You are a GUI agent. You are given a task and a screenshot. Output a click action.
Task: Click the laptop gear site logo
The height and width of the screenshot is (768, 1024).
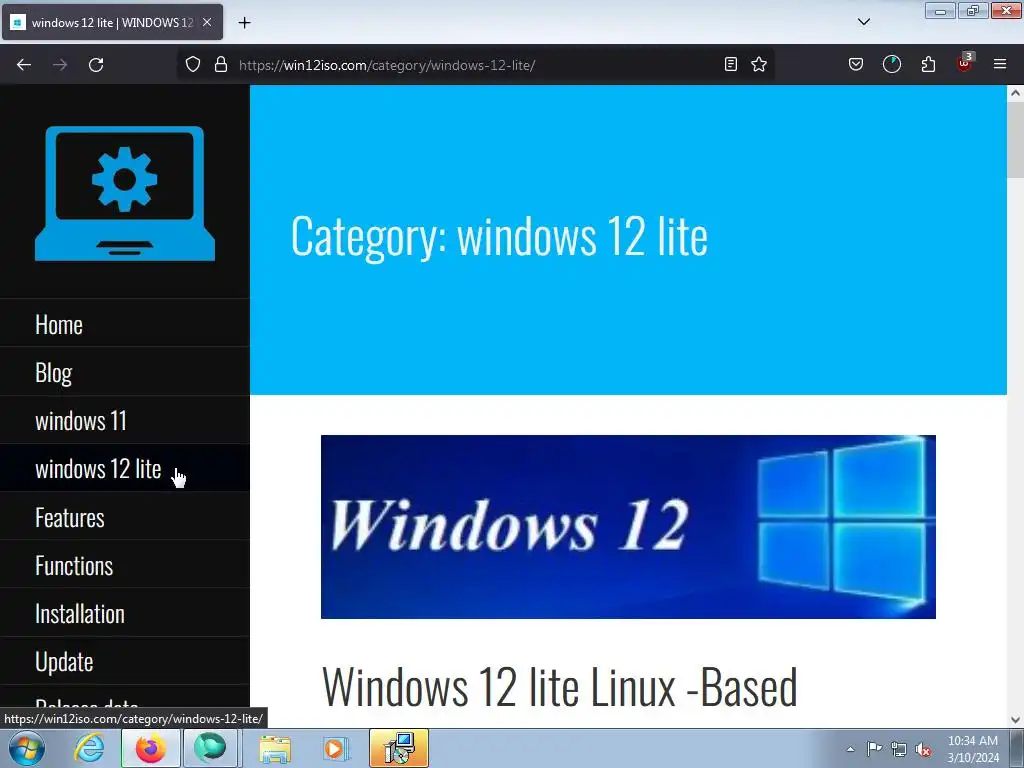coord(125,193)
